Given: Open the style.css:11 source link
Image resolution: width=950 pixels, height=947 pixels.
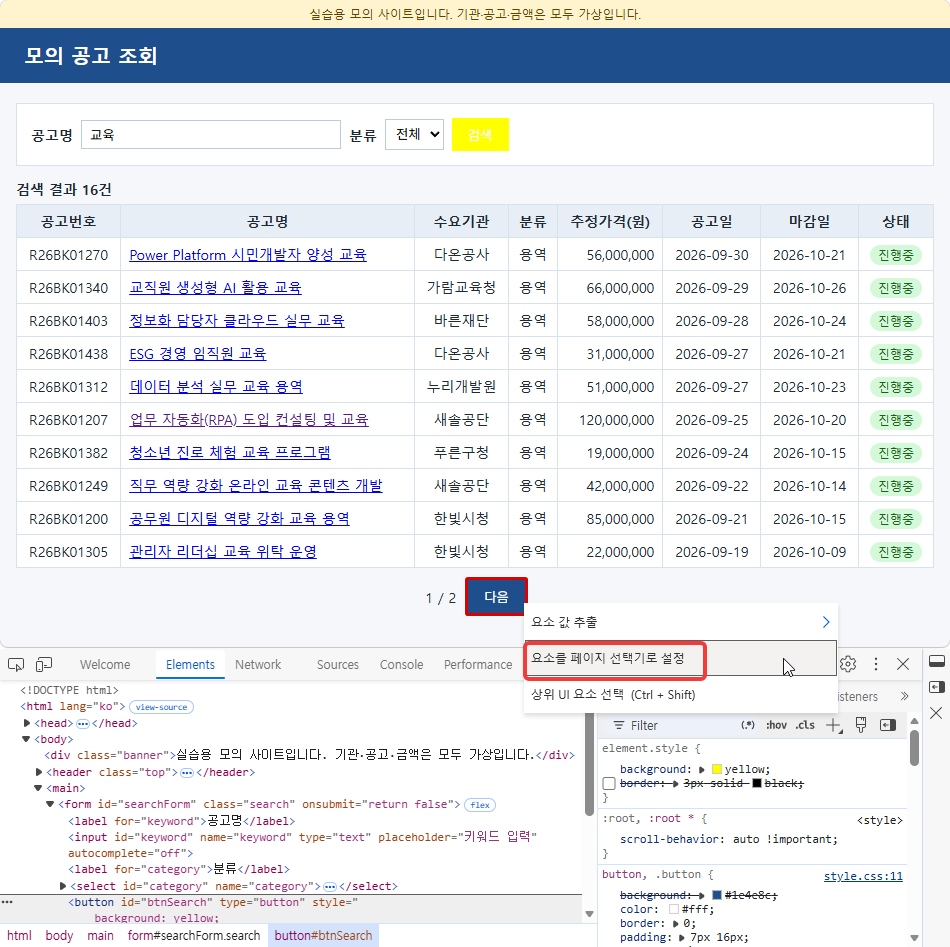Looking at the screenshot, I should 863,876.
